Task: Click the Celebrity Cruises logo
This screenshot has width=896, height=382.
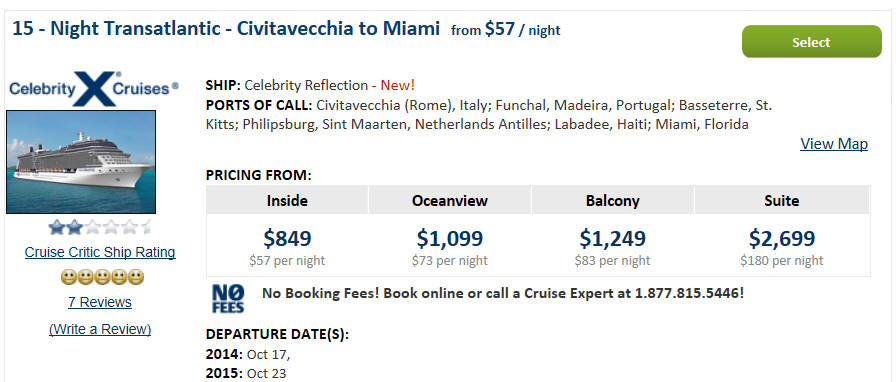Action: (94, 89)
